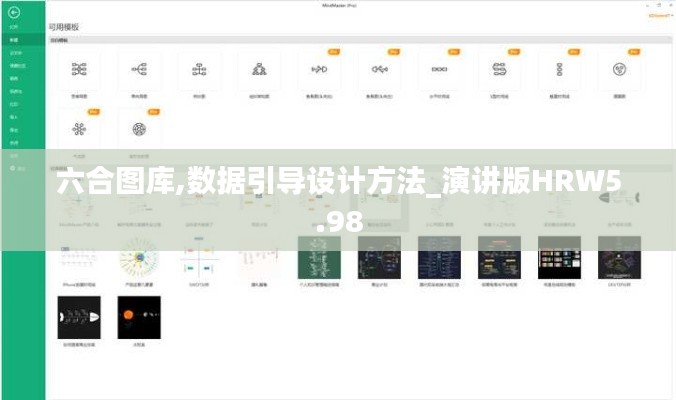
Task: Choose the horizontal timeline template
Action: 439,69
